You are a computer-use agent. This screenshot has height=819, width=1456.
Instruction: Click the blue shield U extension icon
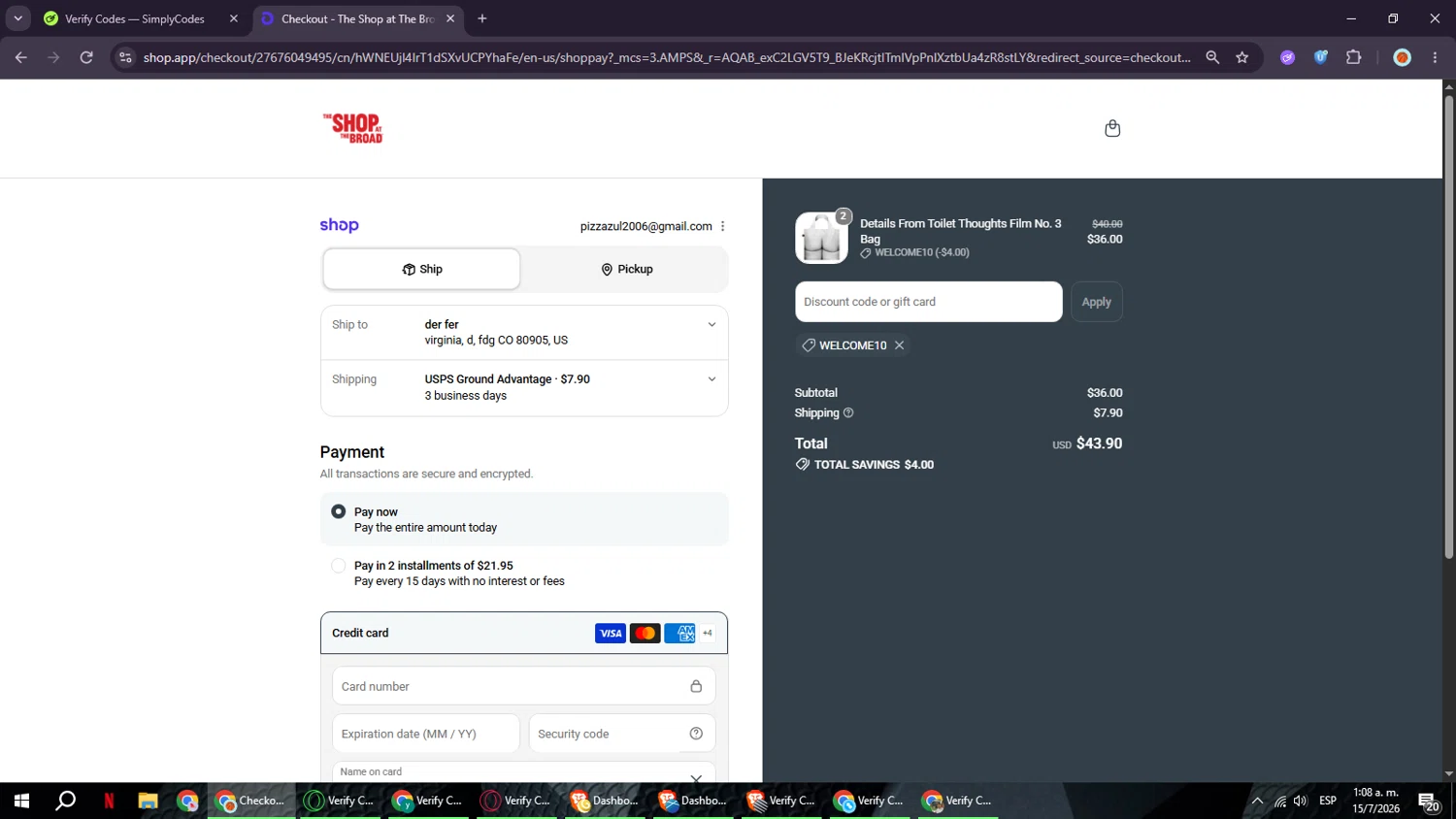coord(1321,57)
